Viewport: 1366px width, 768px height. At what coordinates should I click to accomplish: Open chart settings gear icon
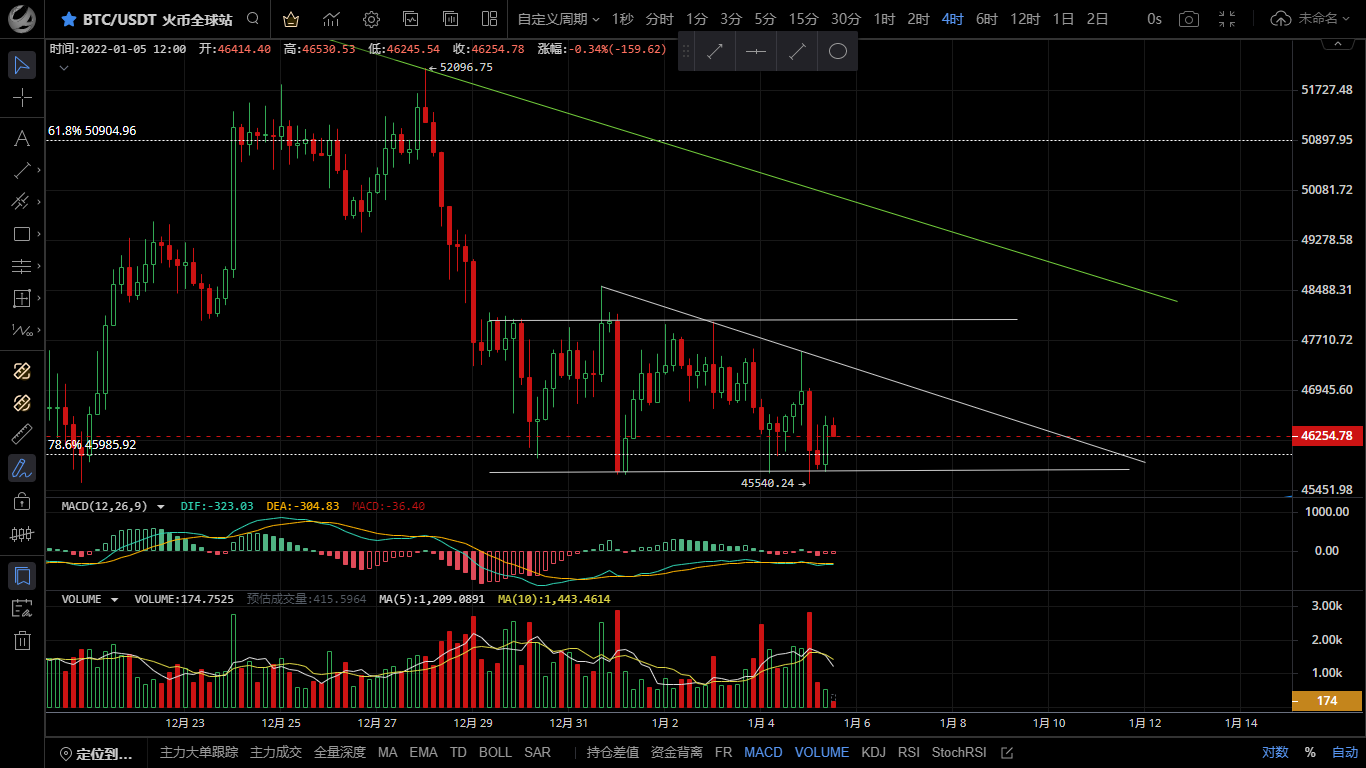pos(371,19)
